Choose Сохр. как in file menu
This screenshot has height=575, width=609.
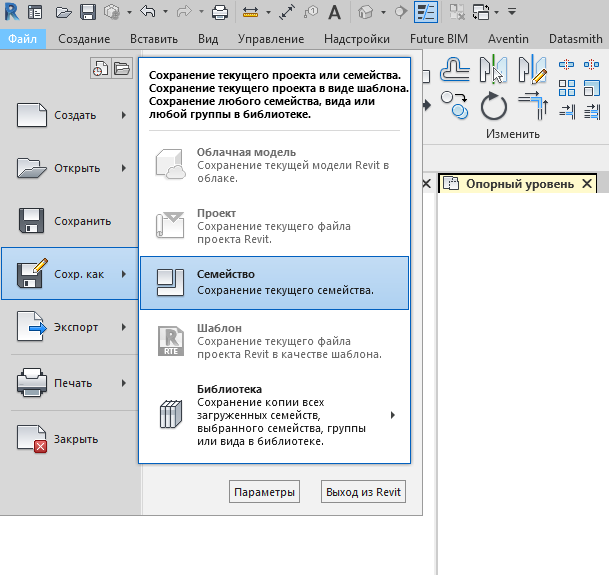point(70,274)
